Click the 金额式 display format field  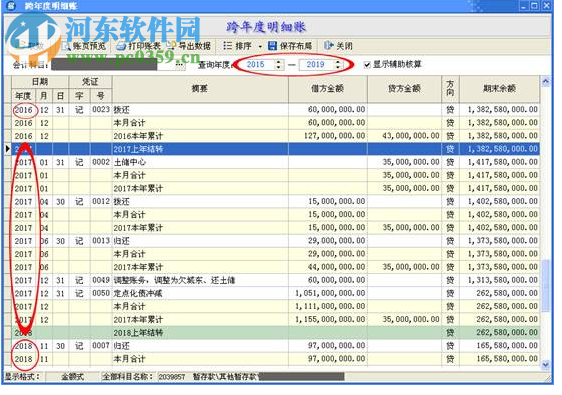click(x=72, y=377)
